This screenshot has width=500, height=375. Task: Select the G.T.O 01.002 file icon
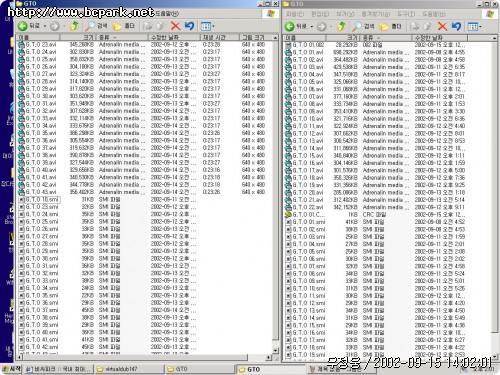click(288, 45)
